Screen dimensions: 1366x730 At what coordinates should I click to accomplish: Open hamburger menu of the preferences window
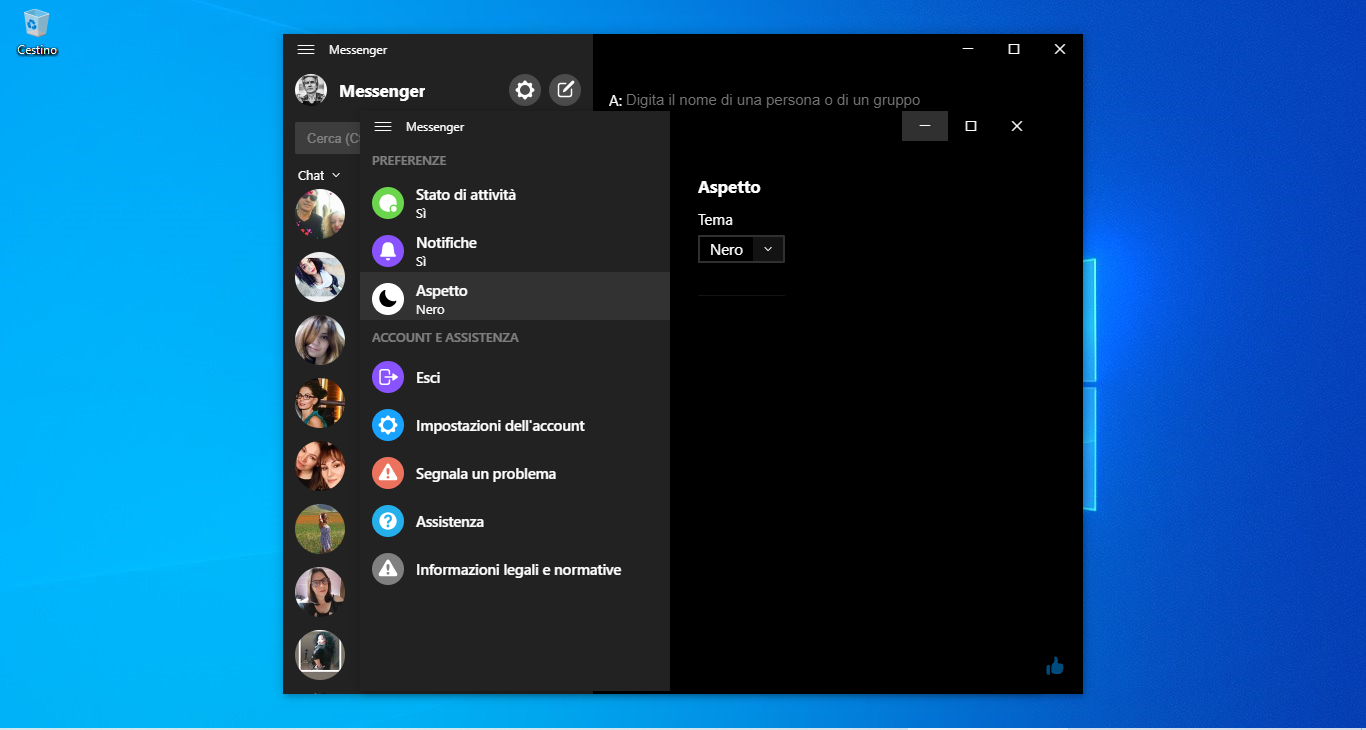[382, 127]
